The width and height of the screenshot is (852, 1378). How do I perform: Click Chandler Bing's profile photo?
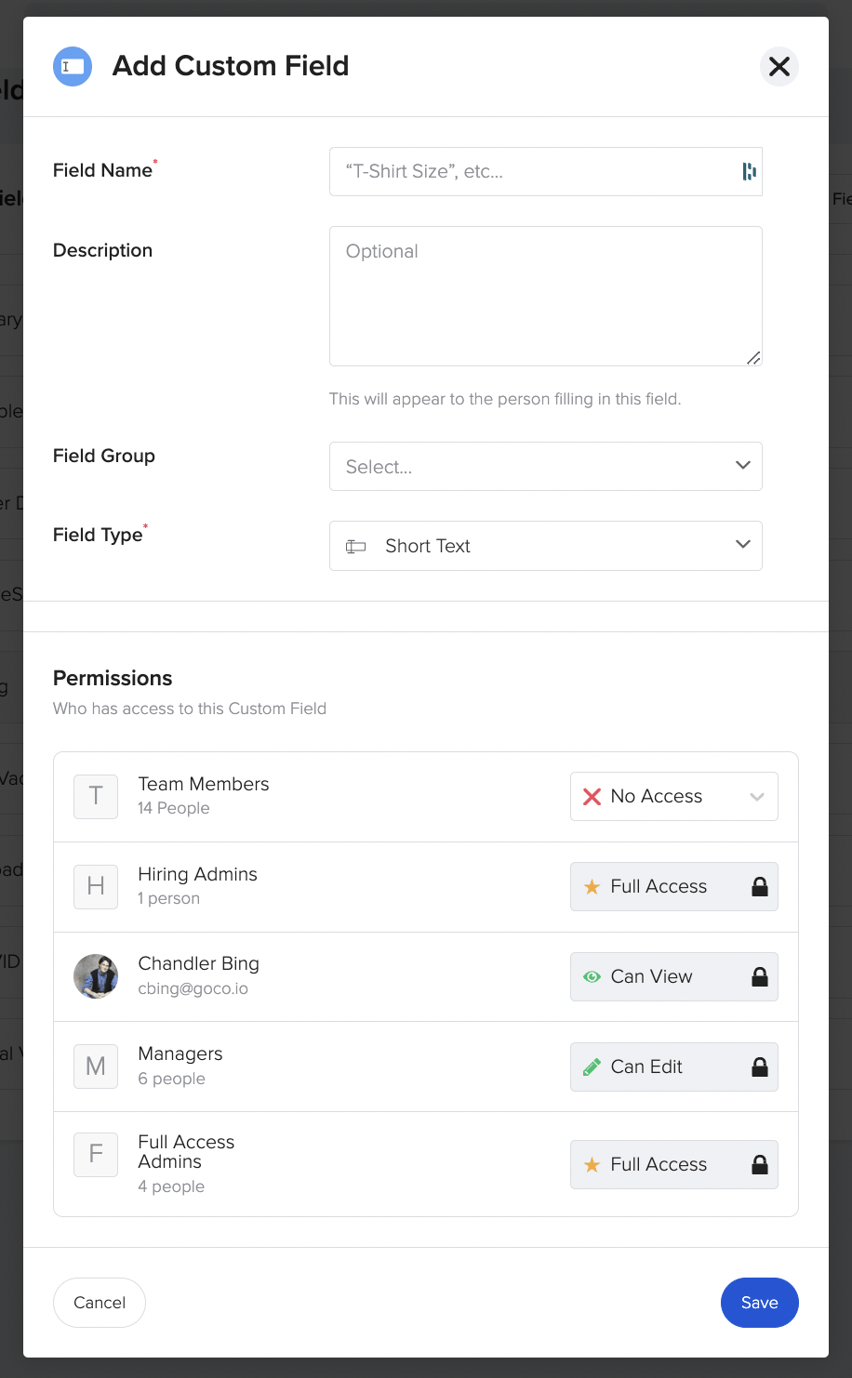pyautogui.click(x=95, y=976)
